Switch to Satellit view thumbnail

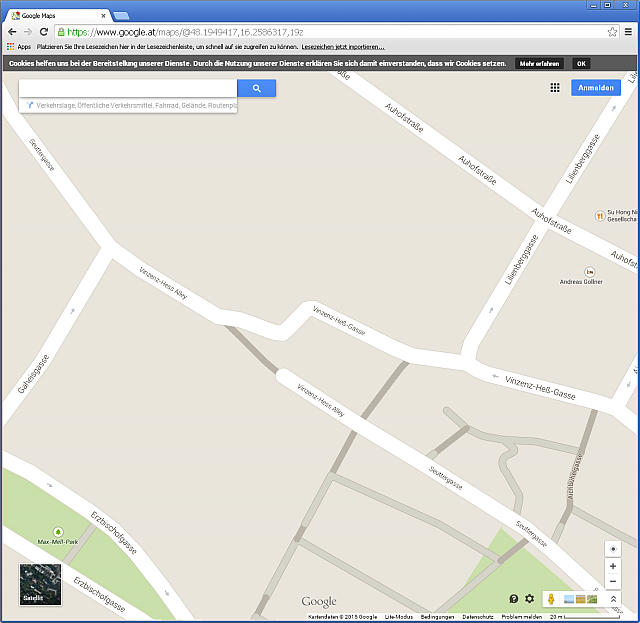coord(40,585)
